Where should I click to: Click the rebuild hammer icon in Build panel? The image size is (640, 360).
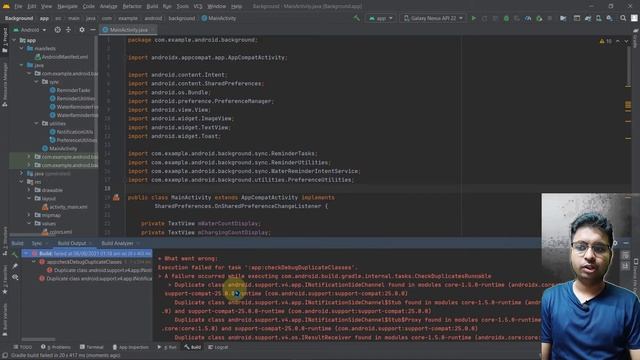(x=15, y=254)
